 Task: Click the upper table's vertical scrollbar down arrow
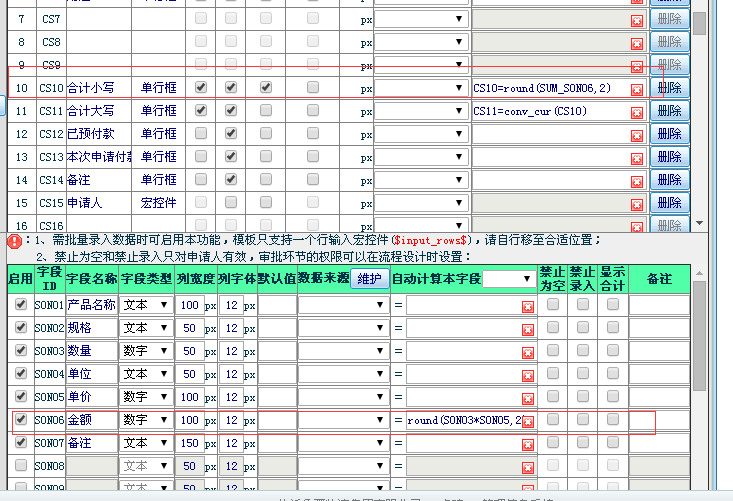[699, 223]
